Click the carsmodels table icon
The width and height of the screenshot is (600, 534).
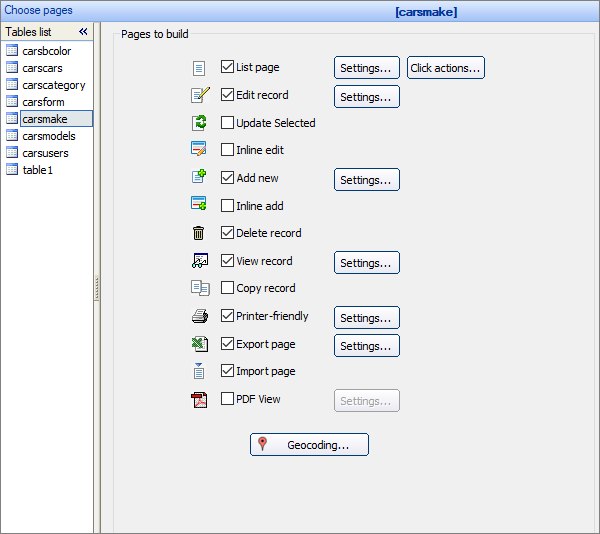click(x=12, y=135)
